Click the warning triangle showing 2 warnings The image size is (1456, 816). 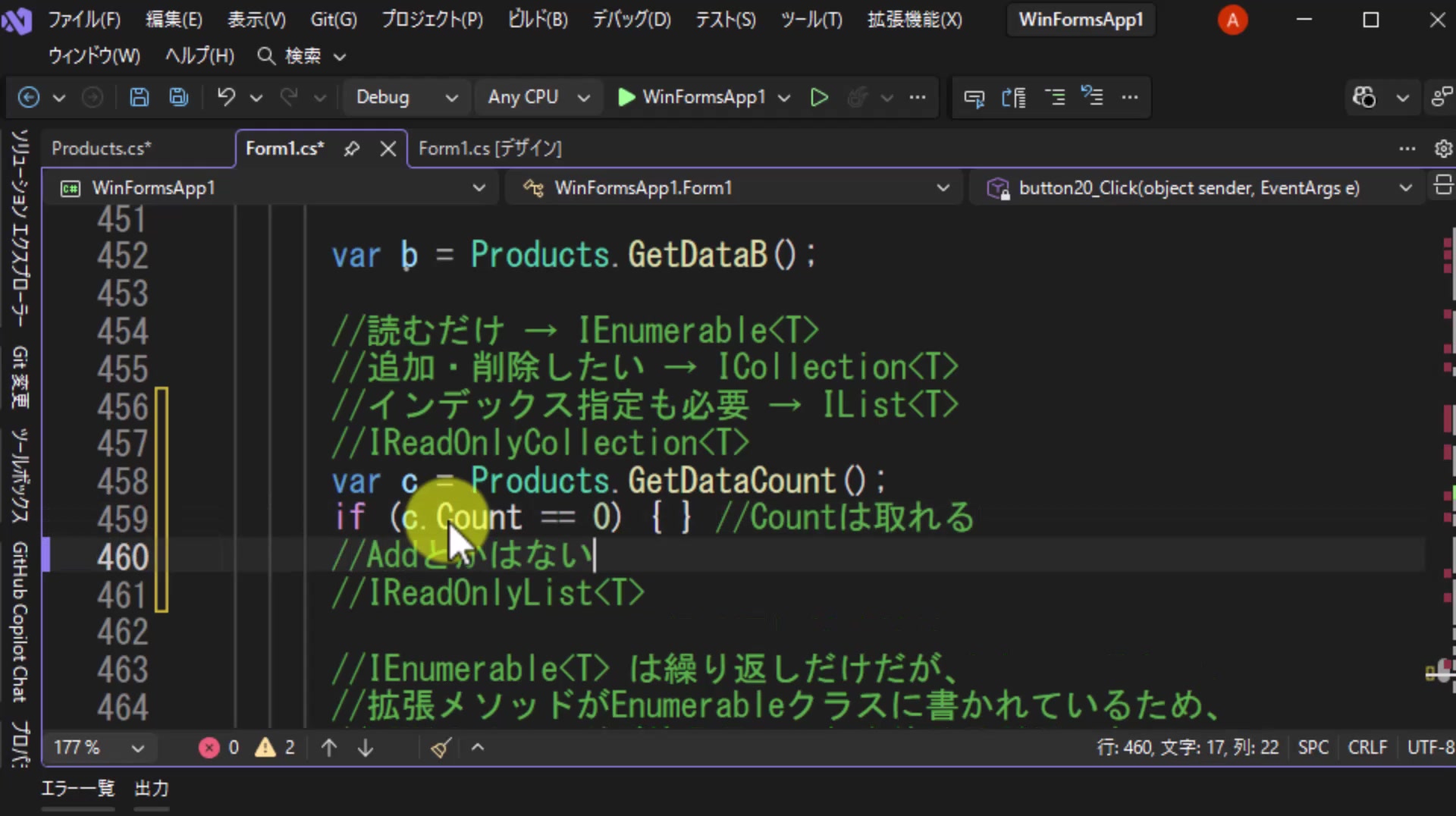click(265, 748)
